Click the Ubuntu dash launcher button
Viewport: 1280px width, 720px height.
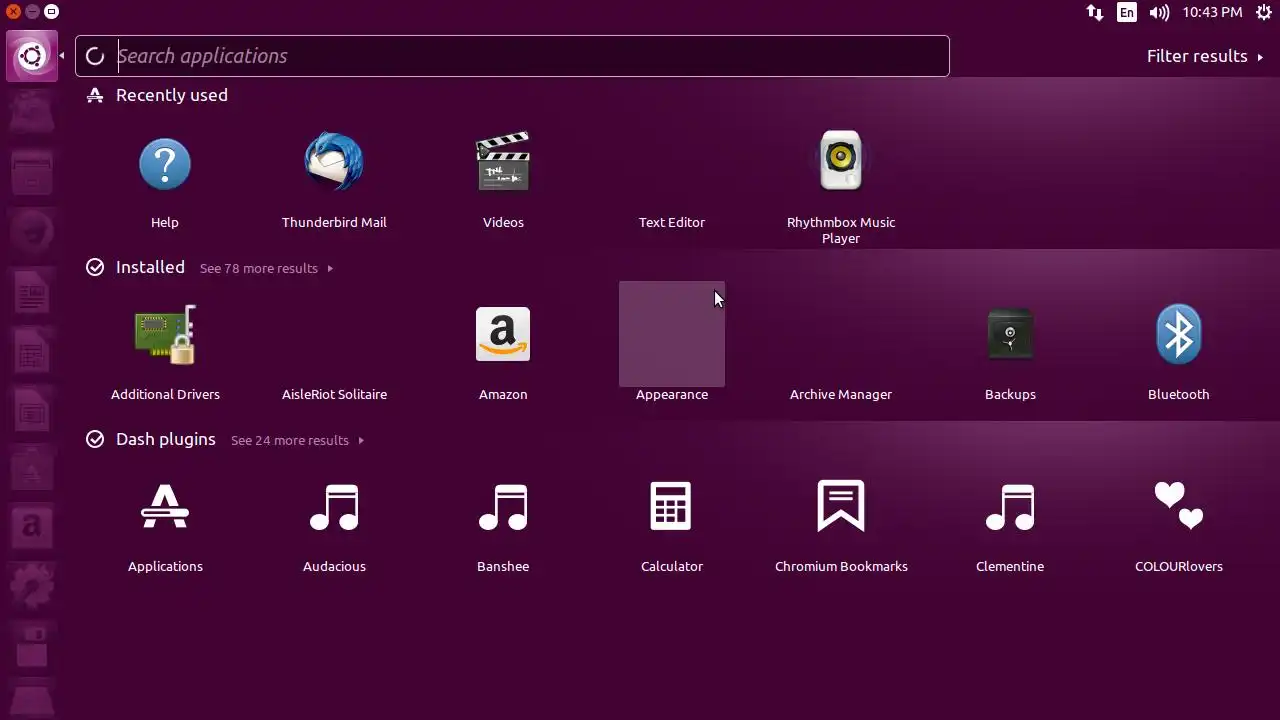31,56
